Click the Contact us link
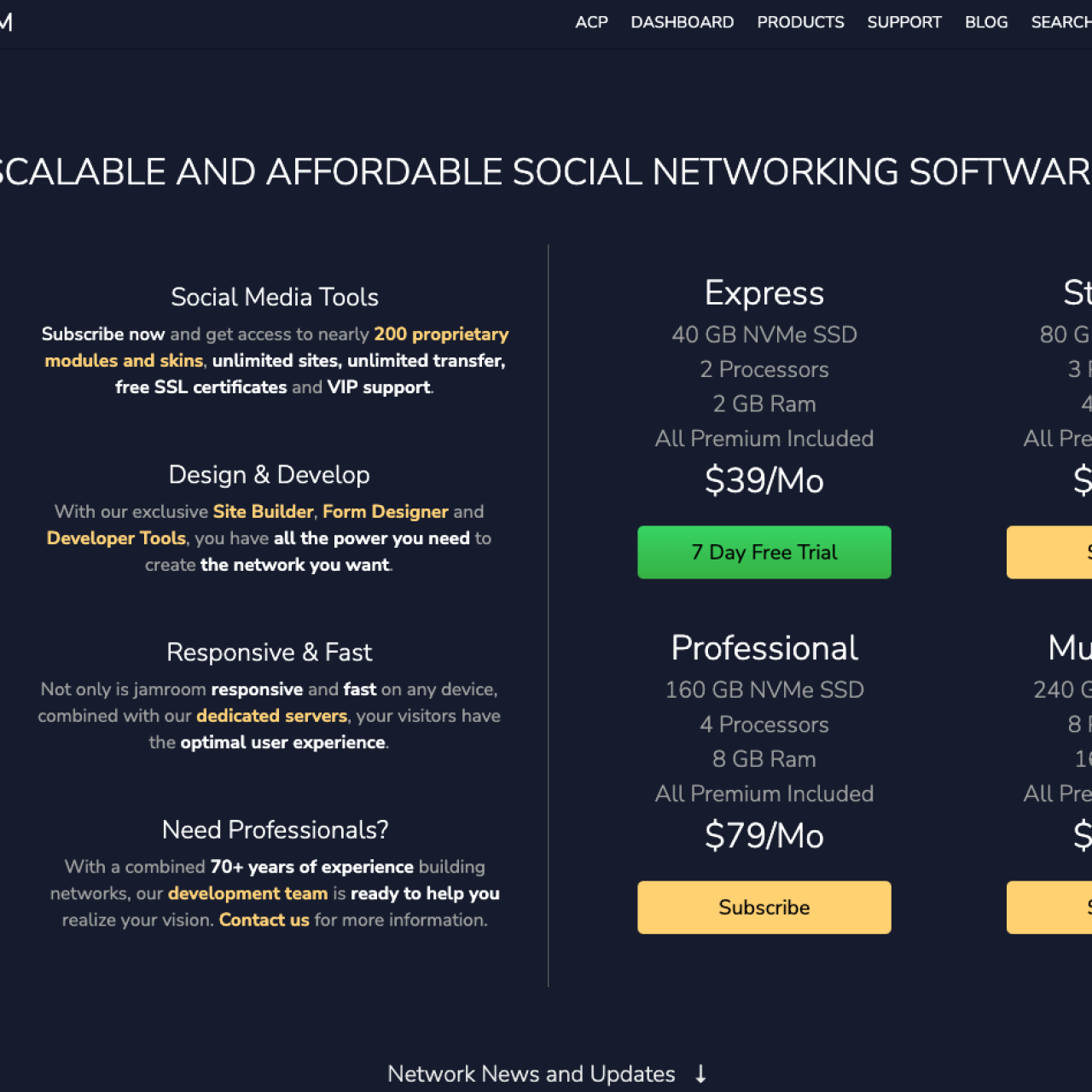This screenshot has width=1092, height=1092. click(x=264, y=920)
